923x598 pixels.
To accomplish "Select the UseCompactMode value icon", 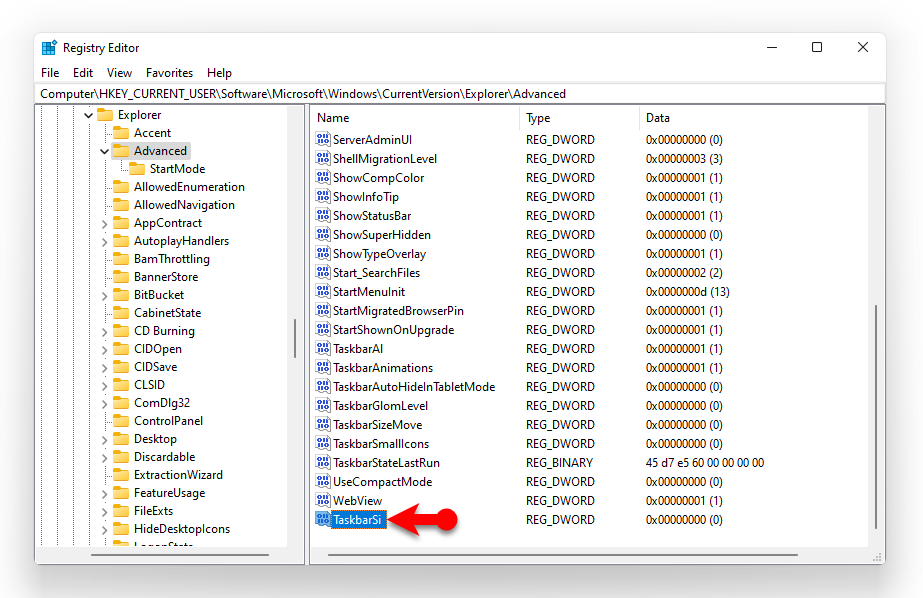I will (x=323, y=481).
